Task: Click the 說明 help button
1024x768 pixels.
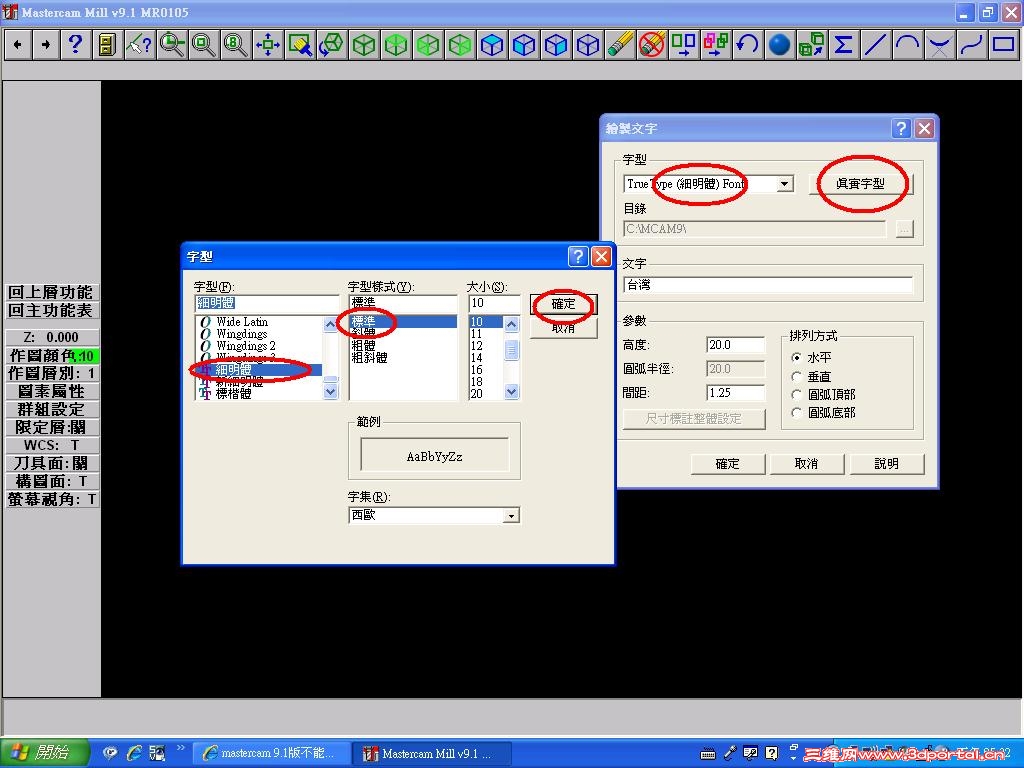Action: pos(886,464)
